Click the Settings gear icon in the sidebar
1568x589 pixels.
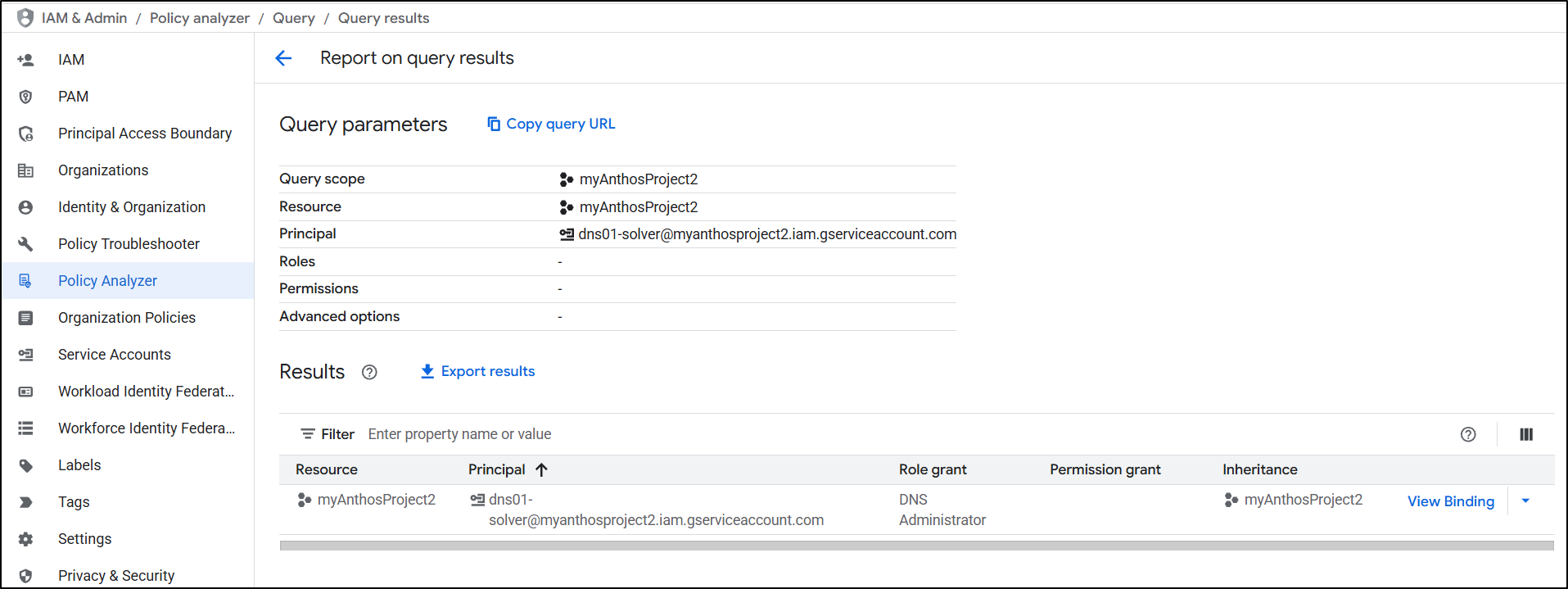point(26,539)
